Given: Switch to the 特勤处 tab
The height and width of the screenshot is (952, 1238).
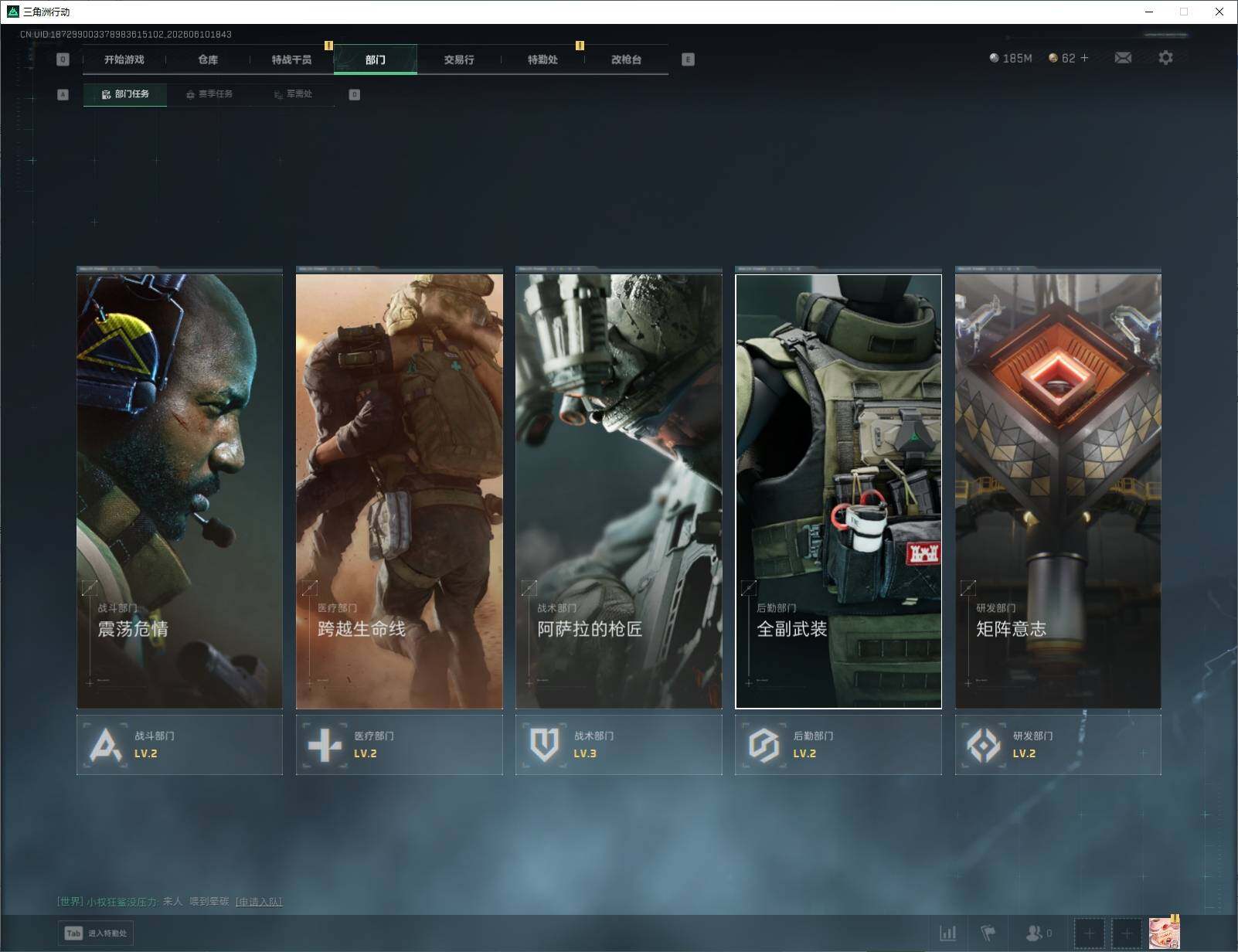Looking at the screenshot, I should coord(542,59).
